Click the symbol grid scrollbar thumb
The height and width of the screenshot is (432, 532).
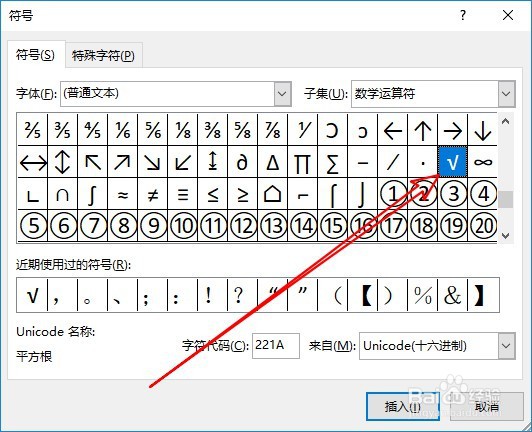click(x=506, y=199)
